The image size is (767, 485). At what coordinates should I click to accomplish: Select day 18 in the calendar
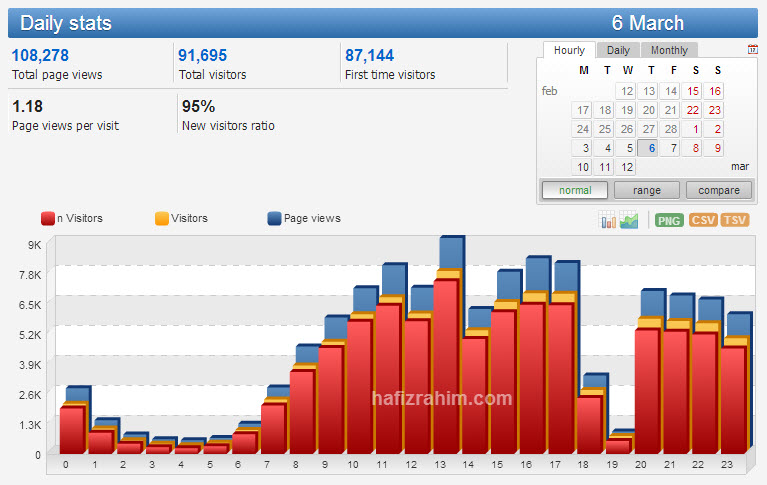(603, 110)
